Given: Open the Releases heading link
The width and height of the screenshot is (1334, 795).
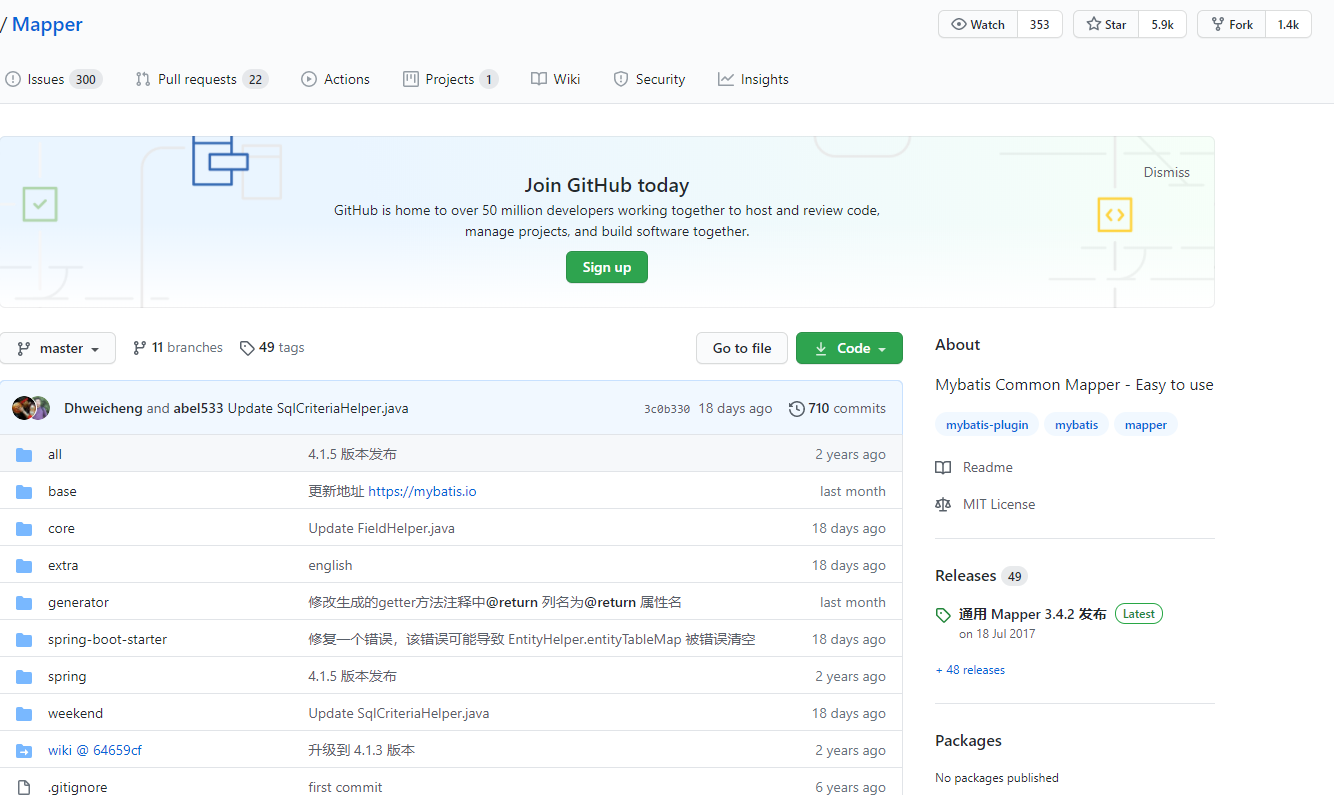Looking at the screenshot, I should [981, 575].
